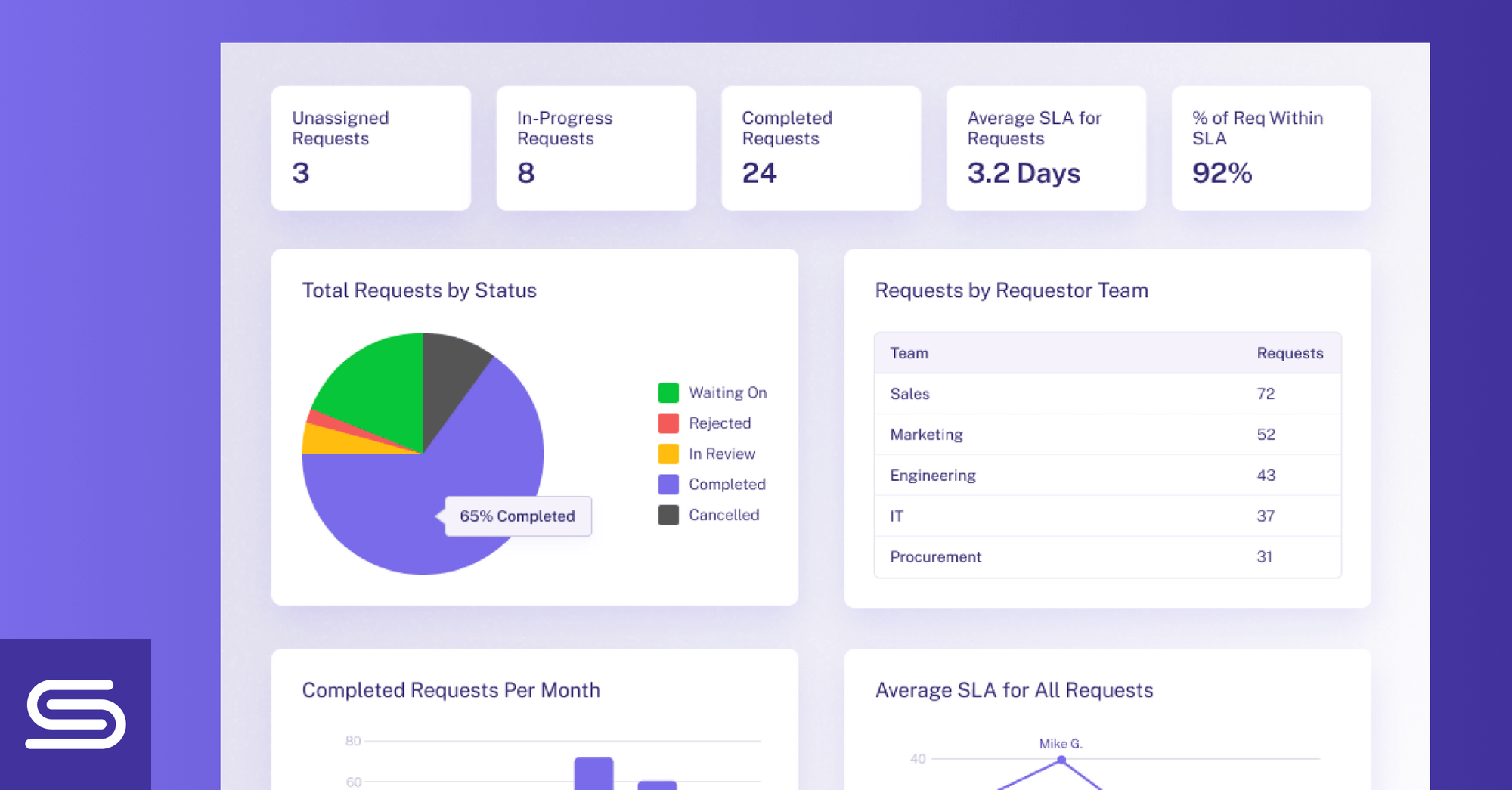1512x790 pixels.
Task: Click the In-Progress Requests card
Action: tap(596, 147)
